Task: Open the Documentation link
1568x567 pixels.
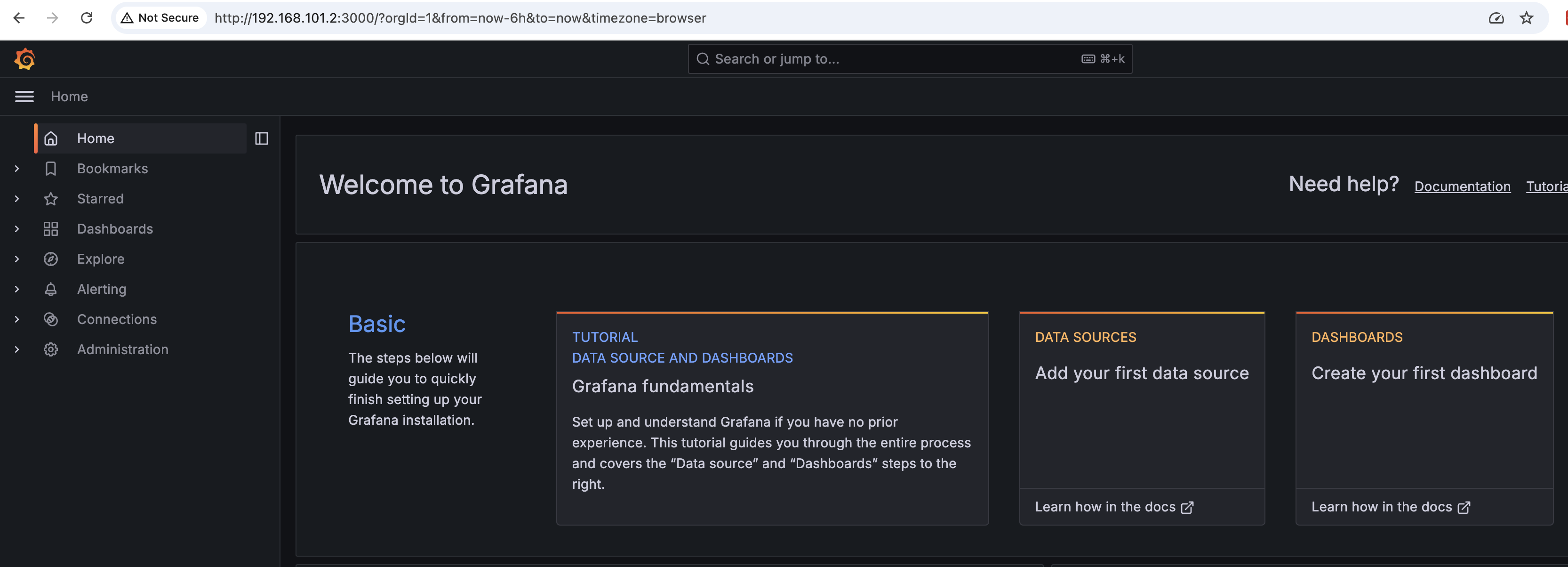Action: [1462, 186]
